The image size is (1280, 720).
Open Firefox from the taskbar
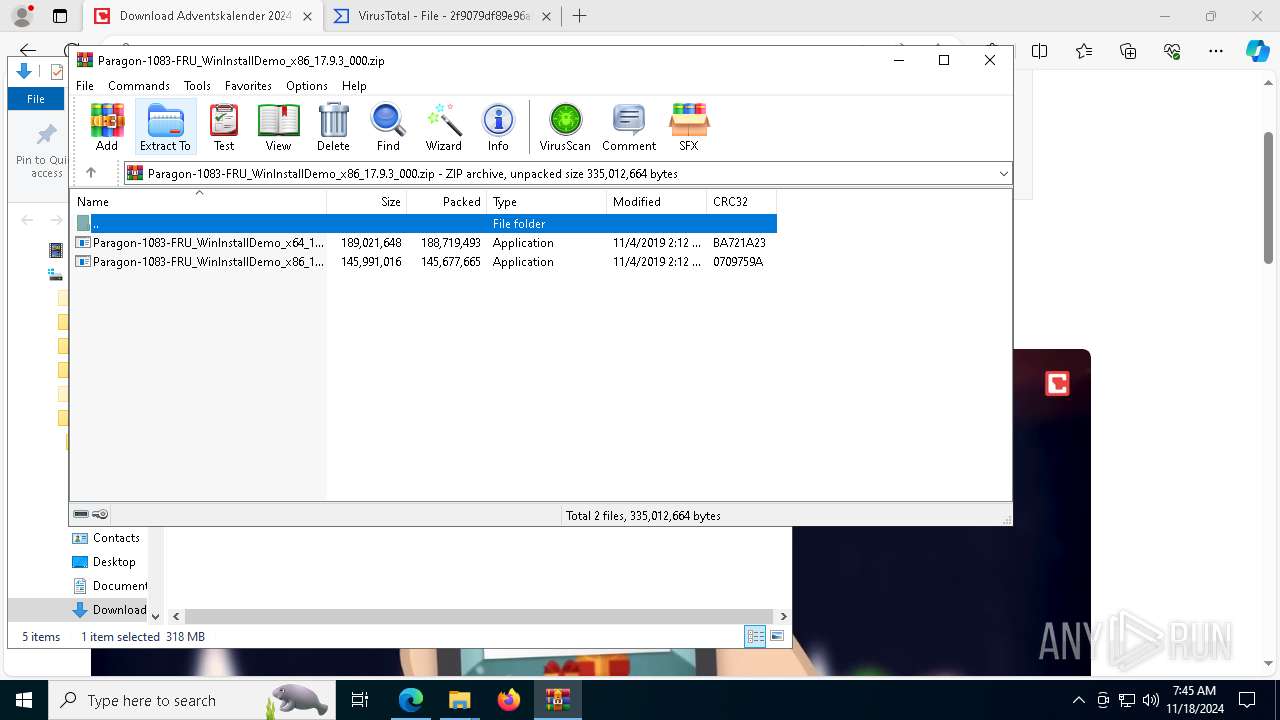coord(509,700)
